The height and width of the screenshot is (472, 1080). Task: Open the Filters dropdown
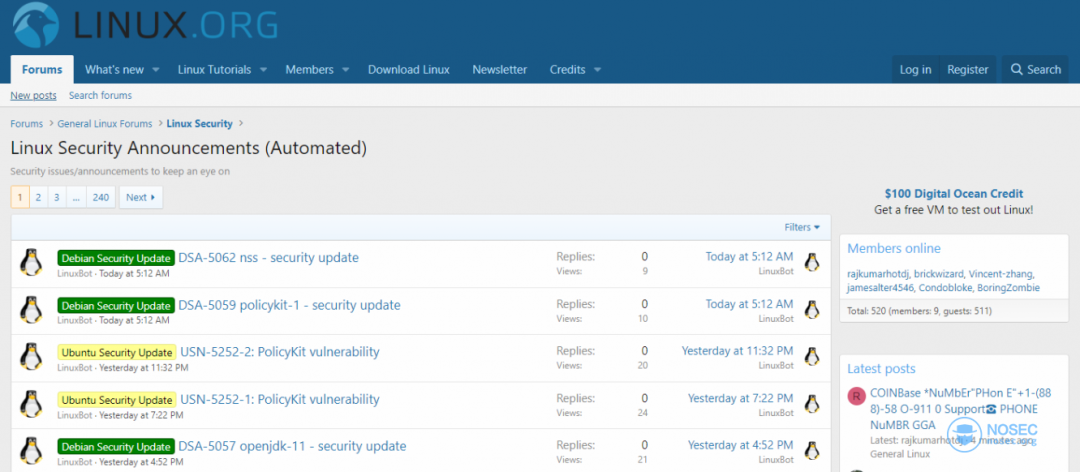[x=802, y=227]
